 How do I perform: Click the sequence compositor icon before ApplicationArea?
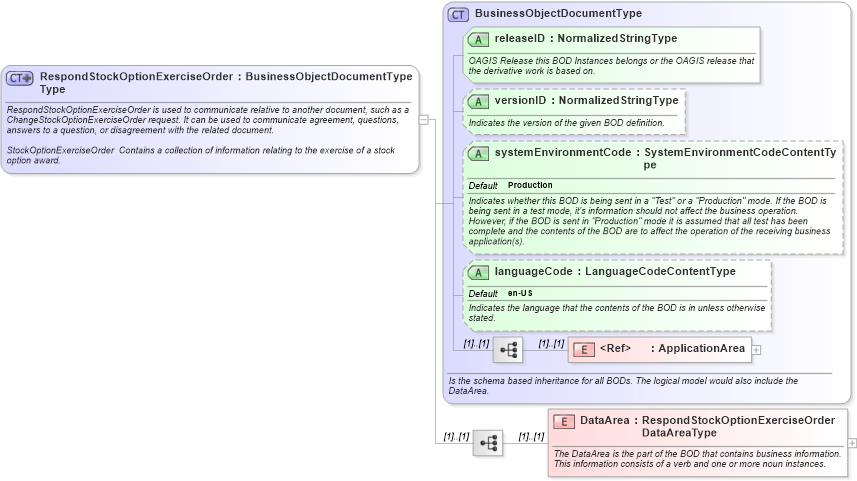coord(508,350)
